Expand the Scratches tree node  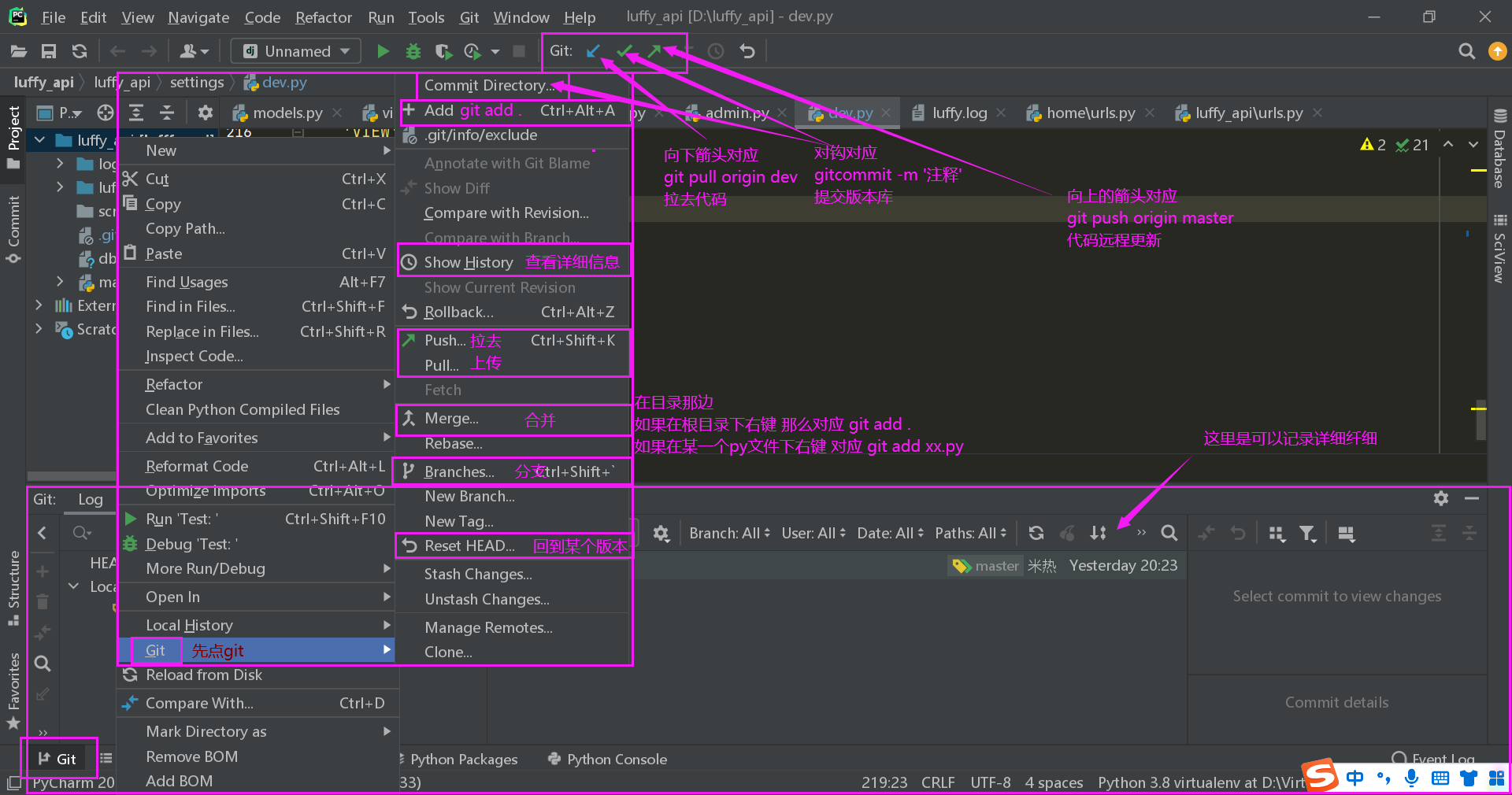pyautogui.click(x=39, y=328)
